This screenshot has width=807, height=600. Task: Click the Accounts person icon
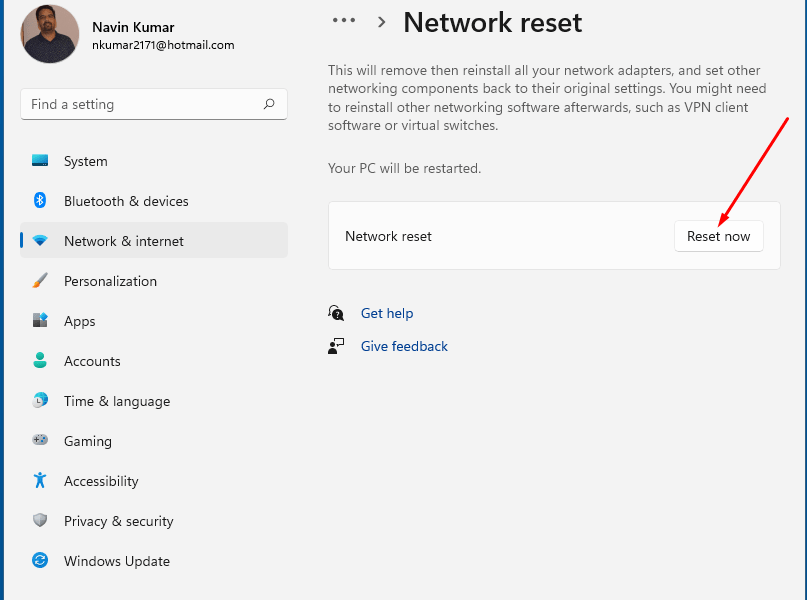pos(40,361)
